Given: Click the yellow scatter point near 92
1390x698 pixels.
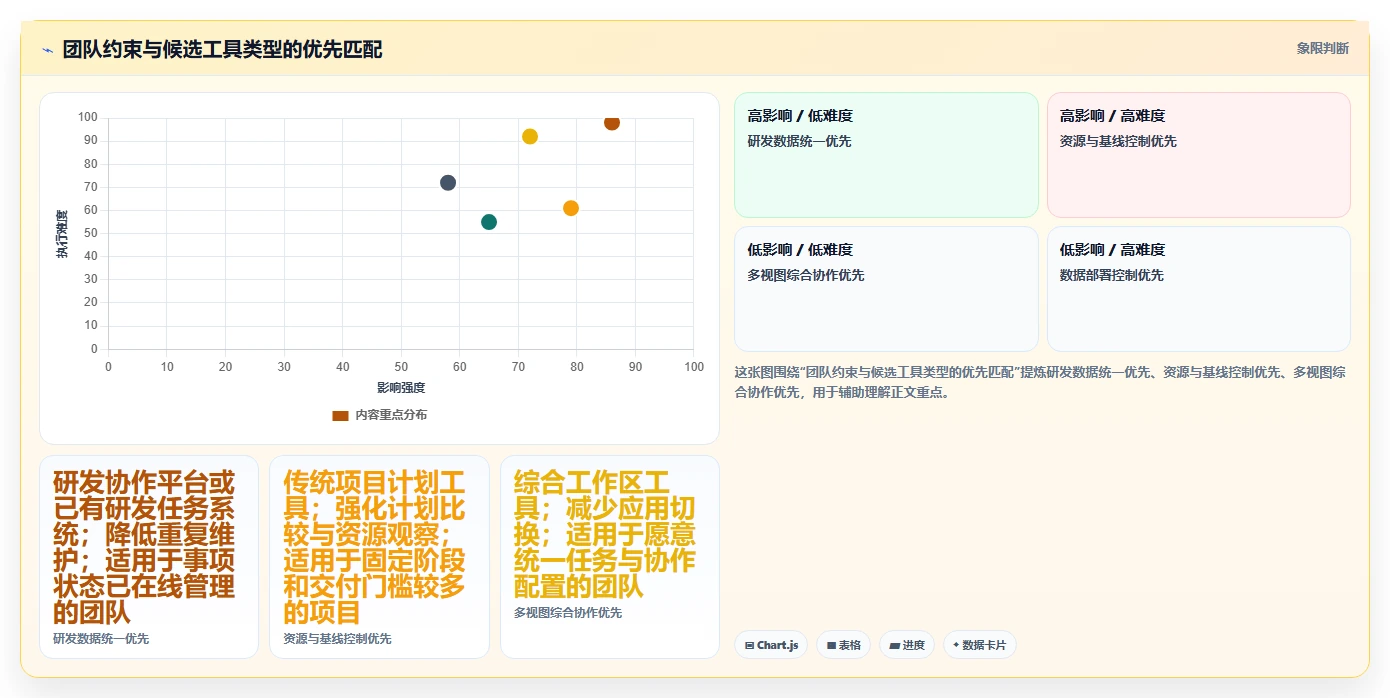Looking at the screenshot, I should pyautogui.click(x=530, y=137).
